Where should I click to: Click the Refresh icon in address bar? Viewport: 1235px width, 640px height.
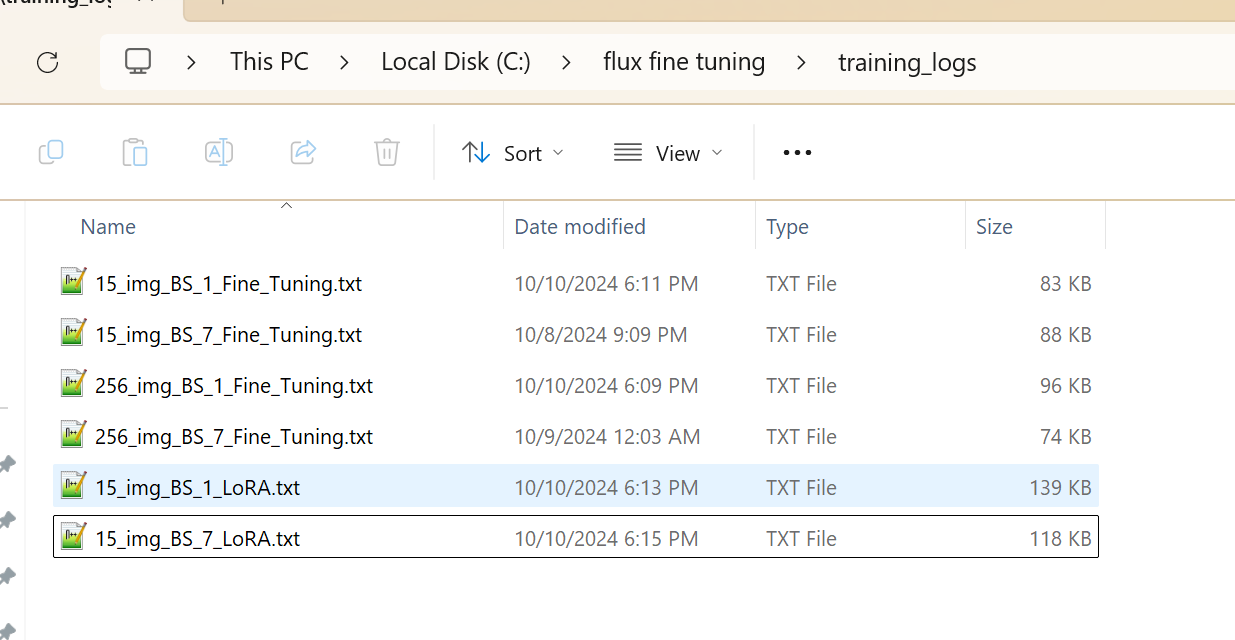tap(47, 62)
